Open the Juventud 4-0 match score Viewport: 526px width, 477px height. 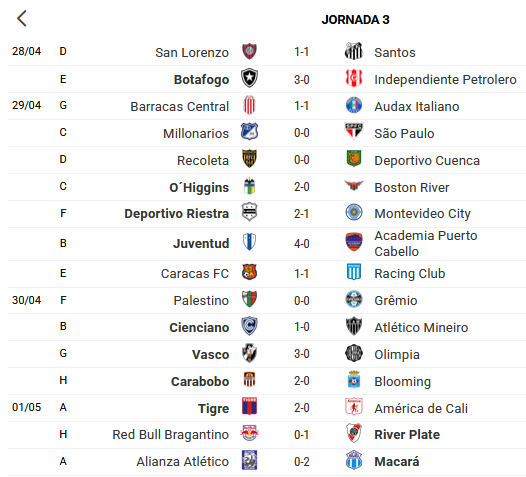pos(302,244)
